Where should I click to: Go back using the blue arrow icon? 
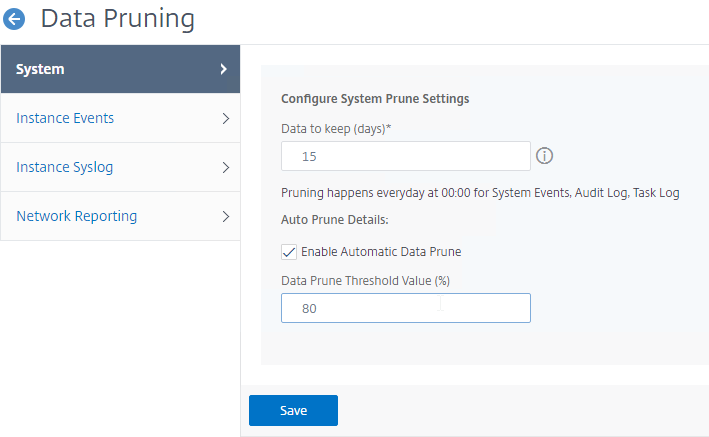pyautogui.click(x=14, y=19)
